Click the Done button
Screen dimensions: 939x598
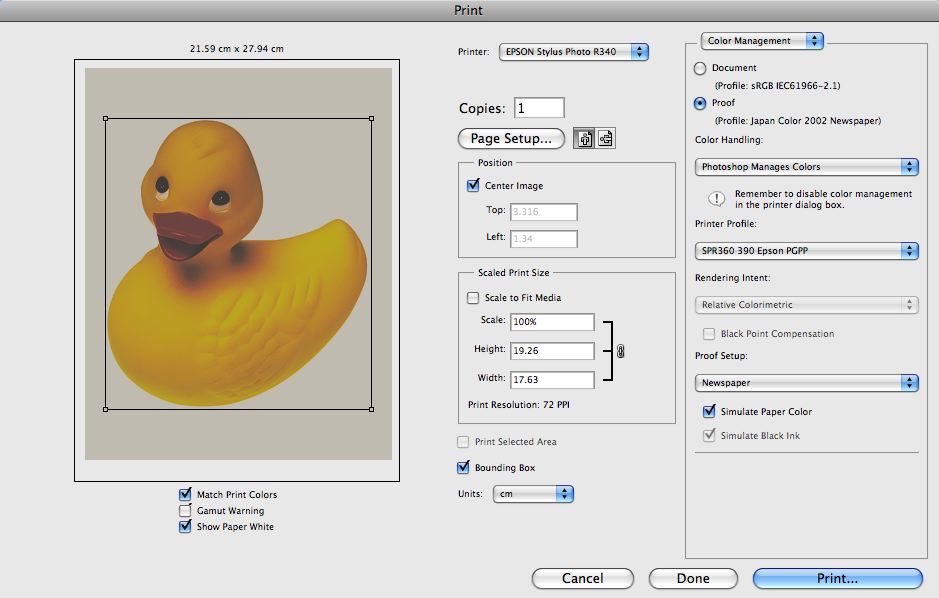pyautogui.click(x=693, y=578)
